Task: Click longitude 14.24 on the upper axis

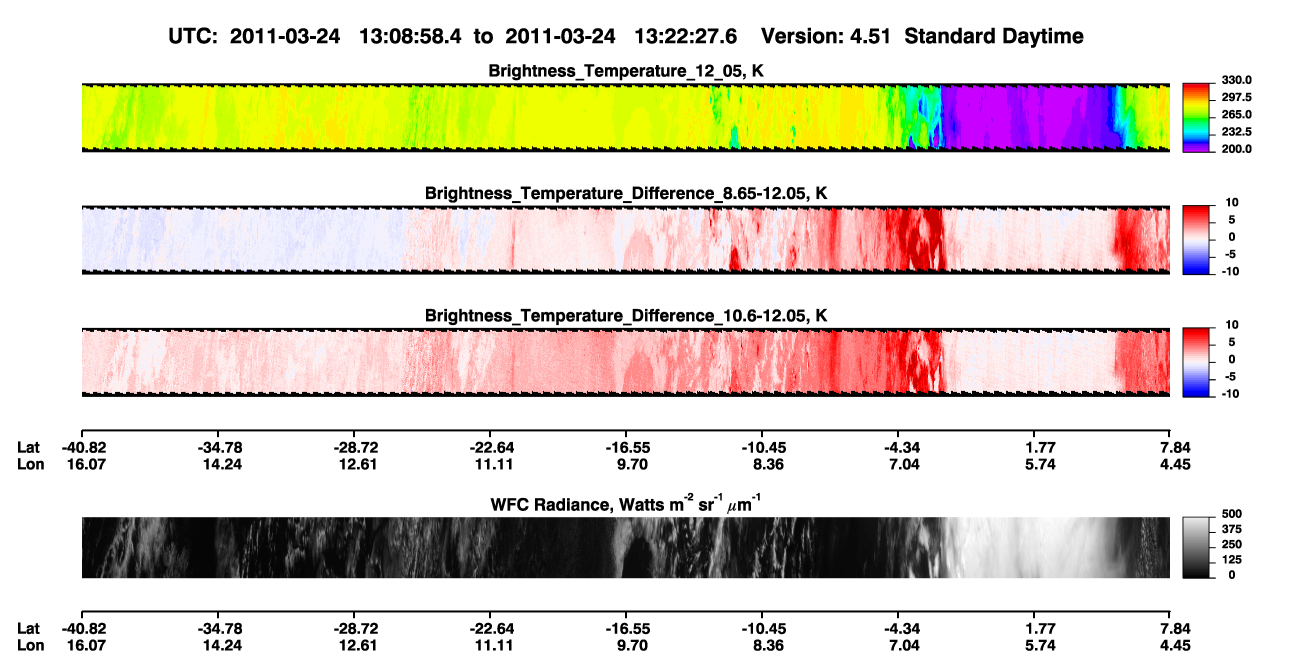Action: [224, 464]
